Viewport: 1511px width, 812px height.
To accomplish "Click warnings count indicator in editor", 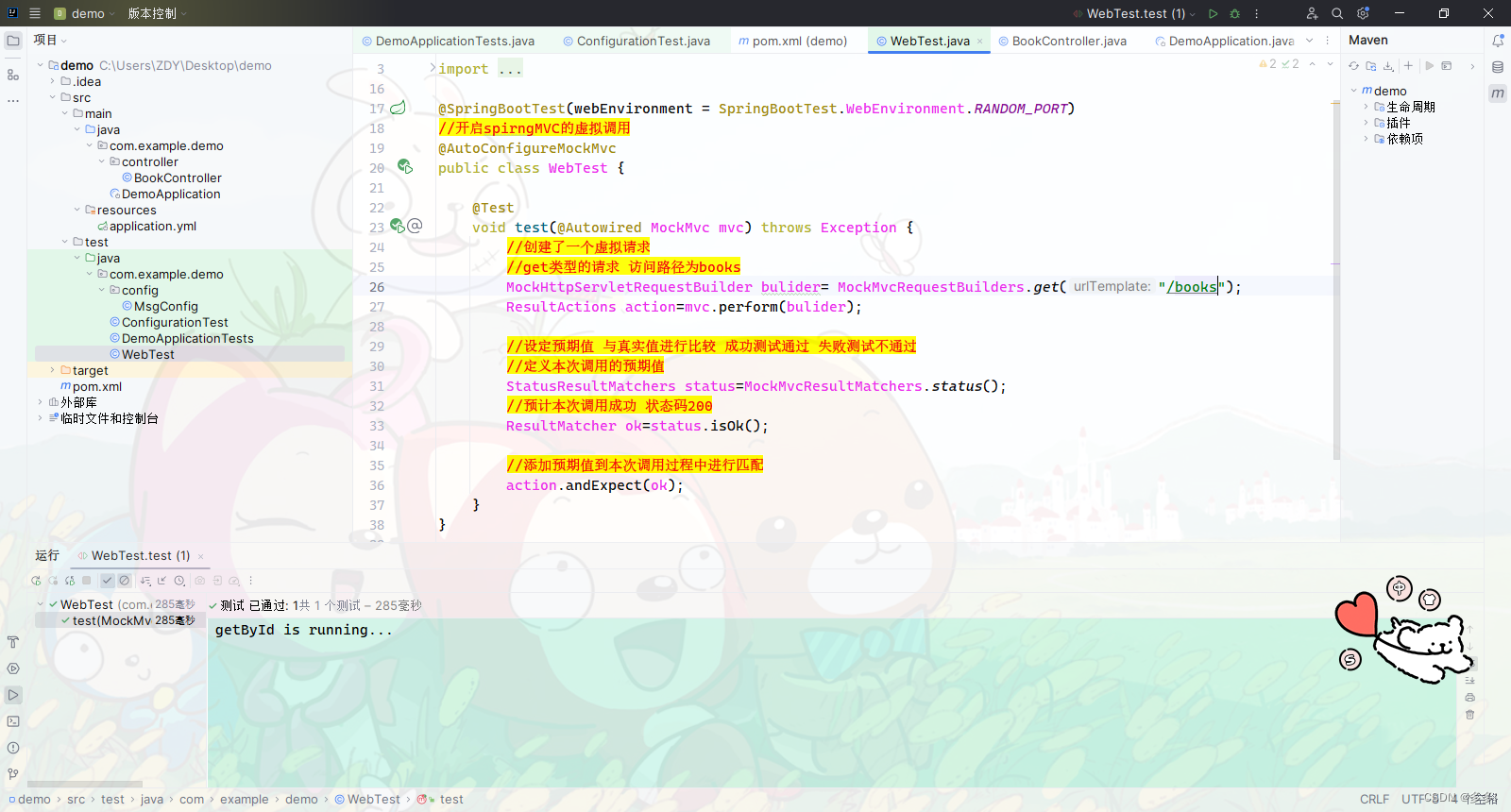I will tap(1267, 64).
